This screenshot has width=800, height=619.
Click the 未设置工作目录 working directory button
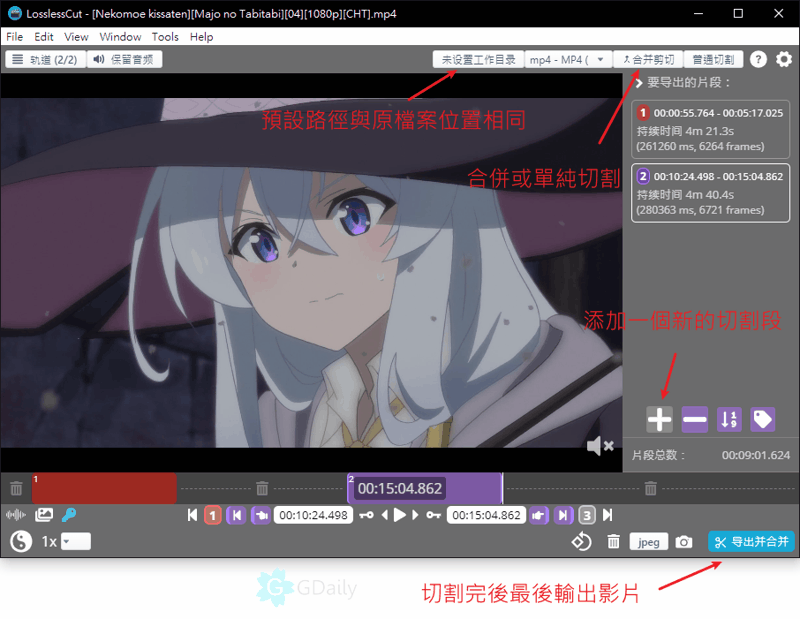click(478, 60)
